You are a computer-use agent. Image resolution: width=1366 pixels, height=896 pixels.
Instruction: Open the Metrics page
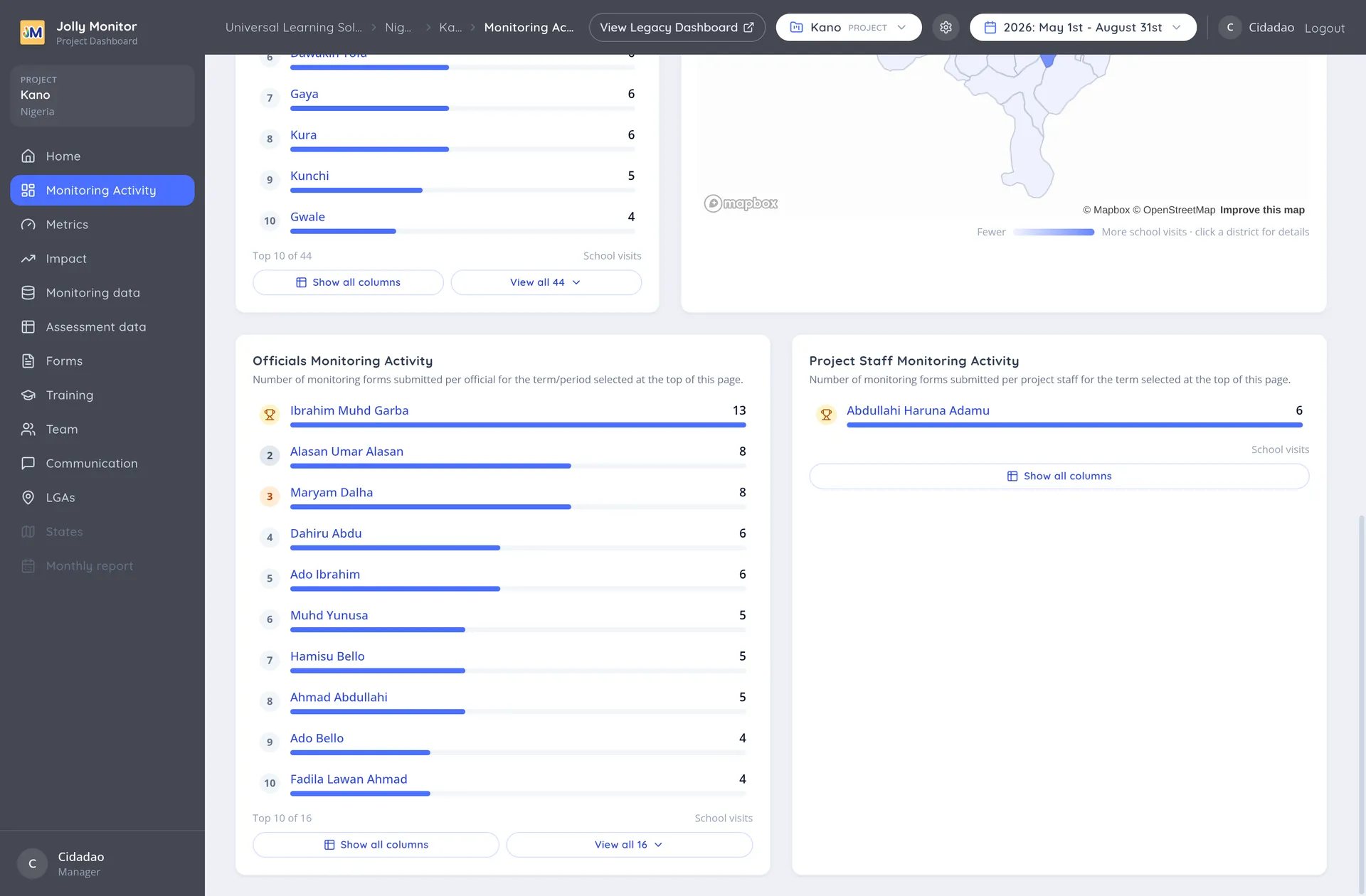coord(102,224)
